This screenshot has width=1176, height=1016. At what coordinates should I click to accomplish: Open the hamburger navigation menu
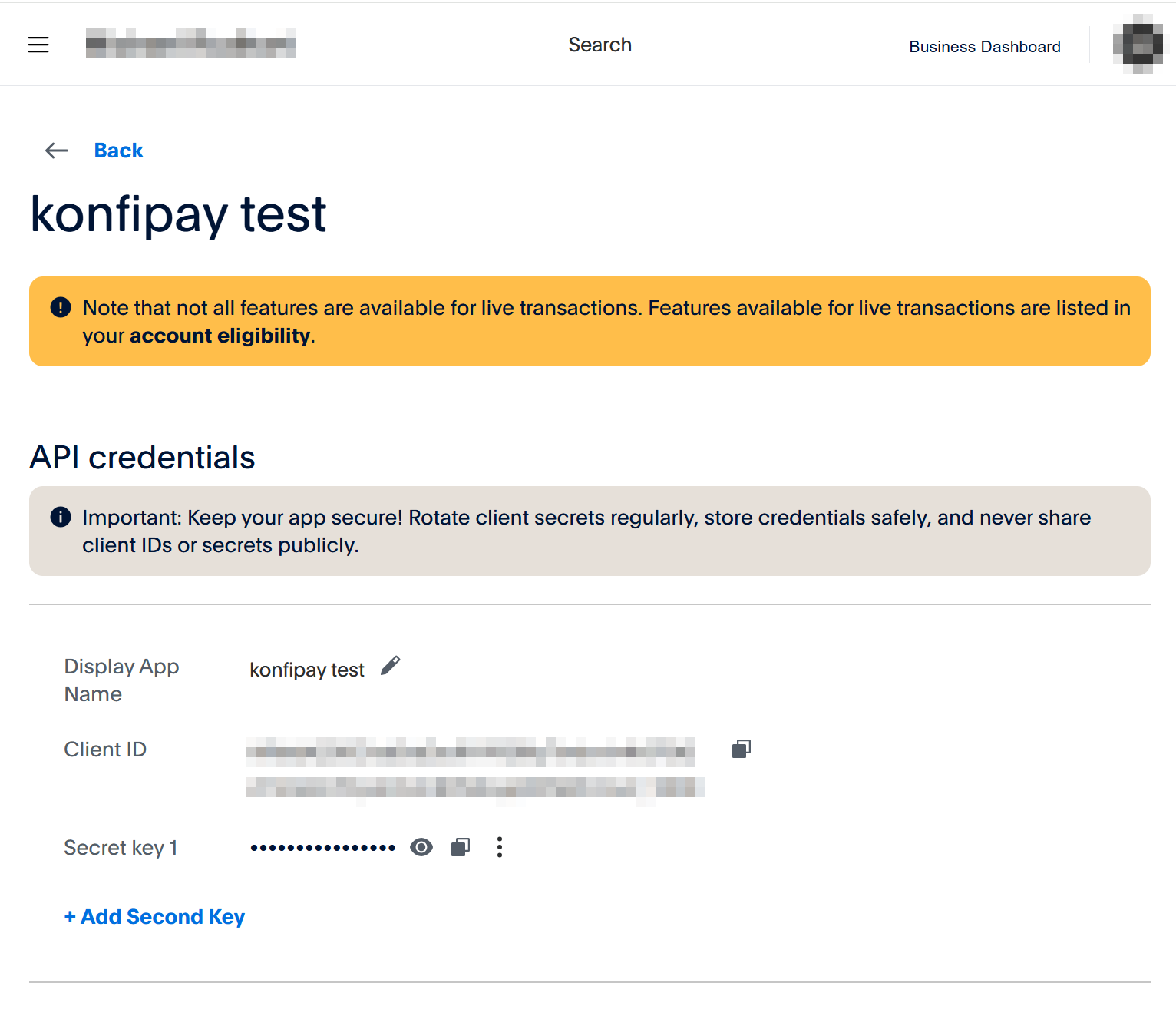(x=38, y=45)
